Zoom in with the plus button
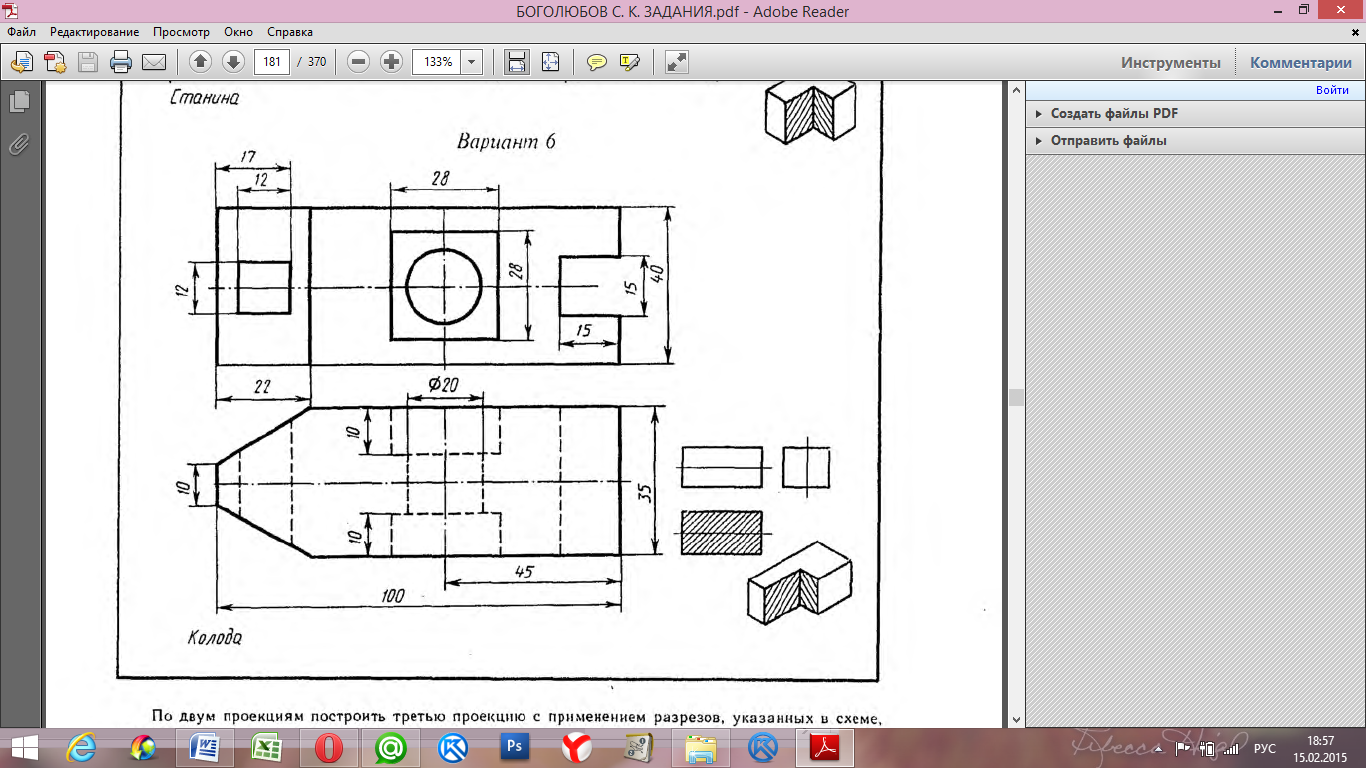This screenshot has height=768, width=1366. tap(392, 62)
